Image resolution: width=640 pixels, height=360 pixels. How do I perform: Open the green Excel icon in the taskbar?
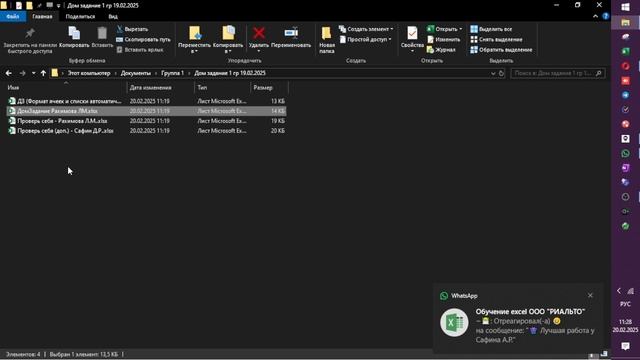pyautogui.click(x=625, y=51)
